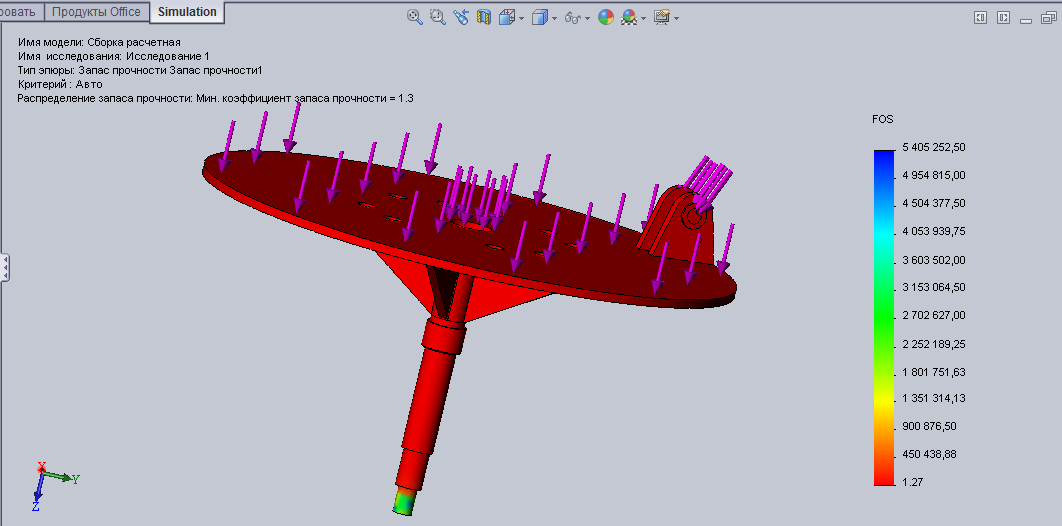Image resolution: width=1062 pixels, height=526 pixels.
Task: Click legend value 4 504 377,50
Action: coord(933,203)
